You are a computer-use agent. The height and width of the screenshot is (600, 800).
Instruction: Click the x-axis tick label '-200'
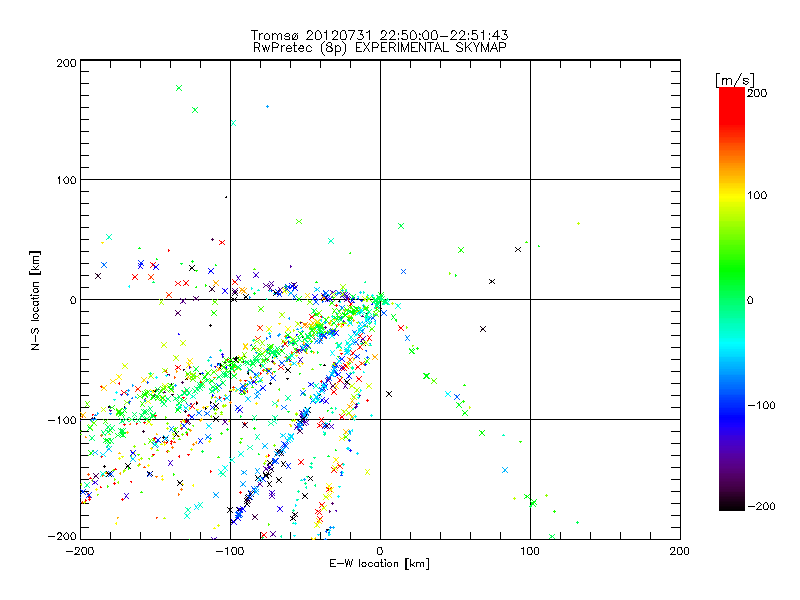tap(81, 551)
